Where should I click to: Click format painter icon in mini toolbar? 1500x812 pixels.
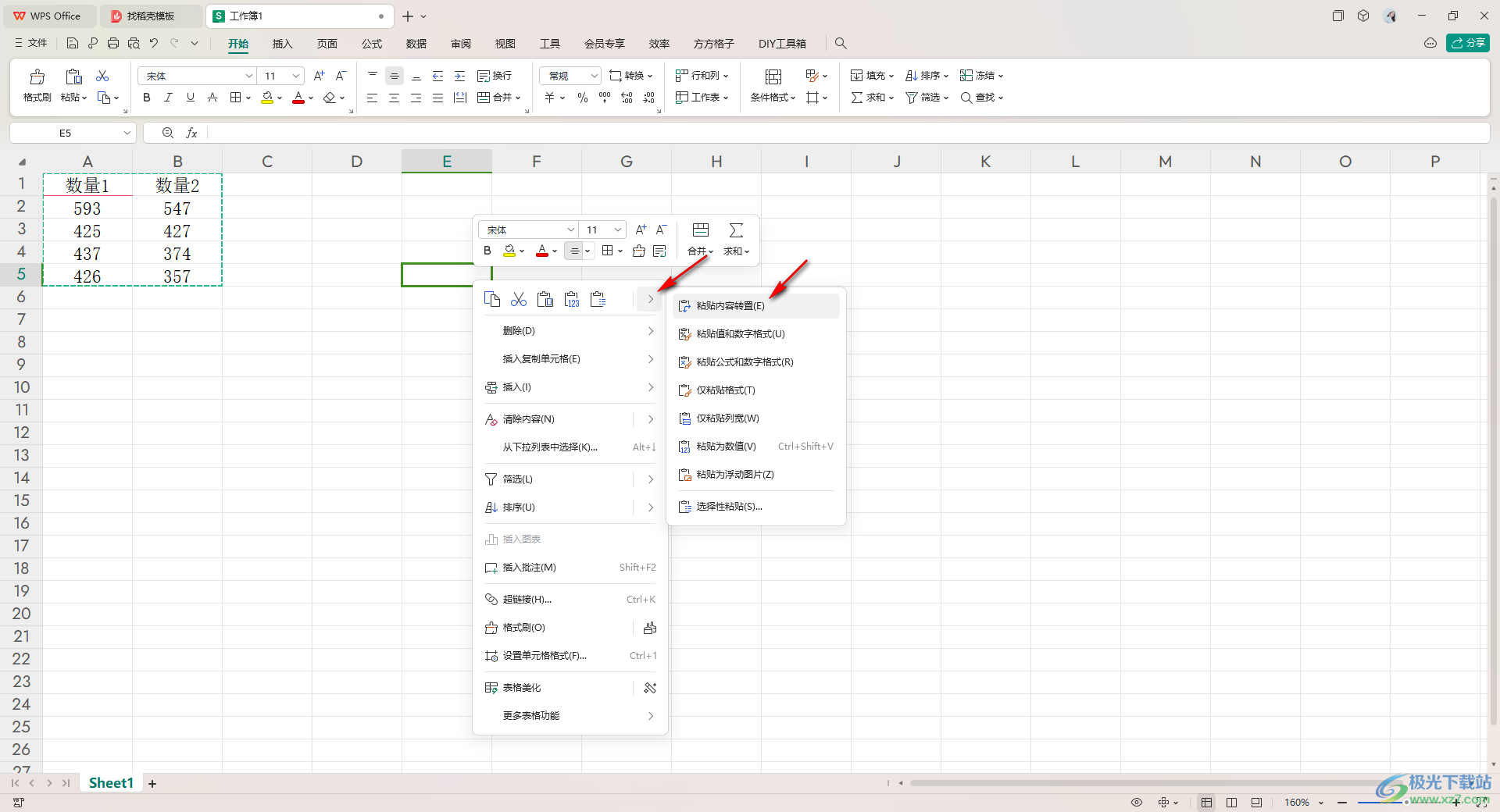point(639,251)
